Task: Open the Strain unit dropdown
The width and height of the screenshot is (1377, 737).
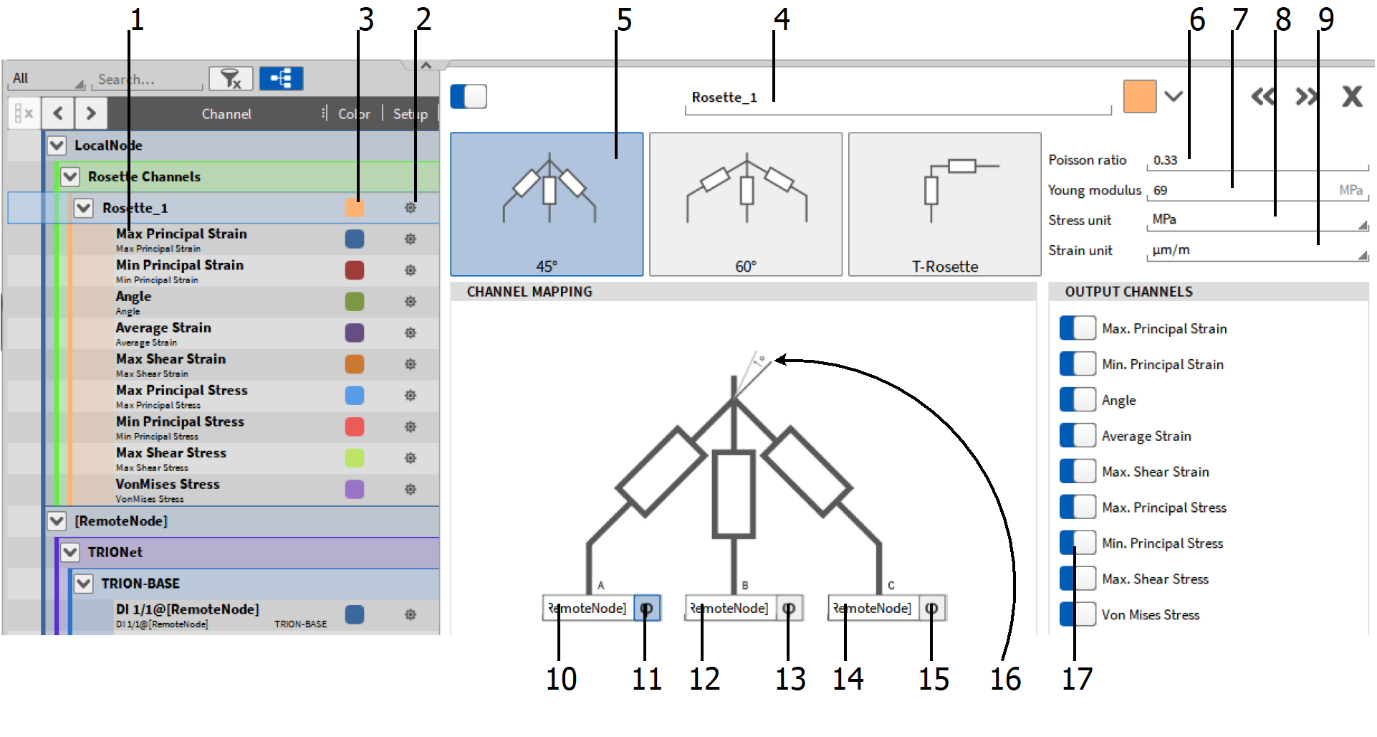Action: (1257, 250)
